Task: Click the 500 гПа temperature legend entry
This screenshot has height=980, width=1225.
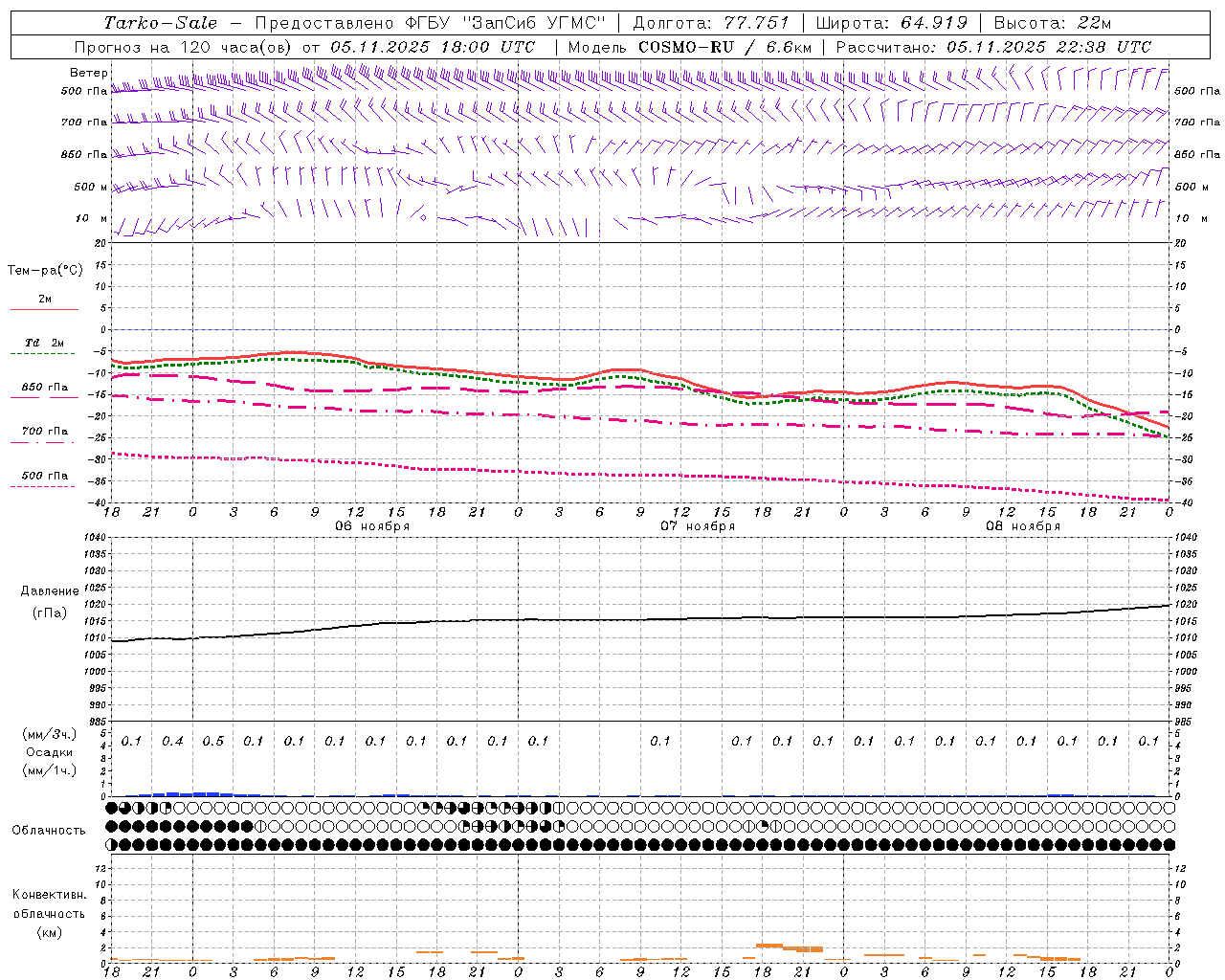Action: (45, 475)
